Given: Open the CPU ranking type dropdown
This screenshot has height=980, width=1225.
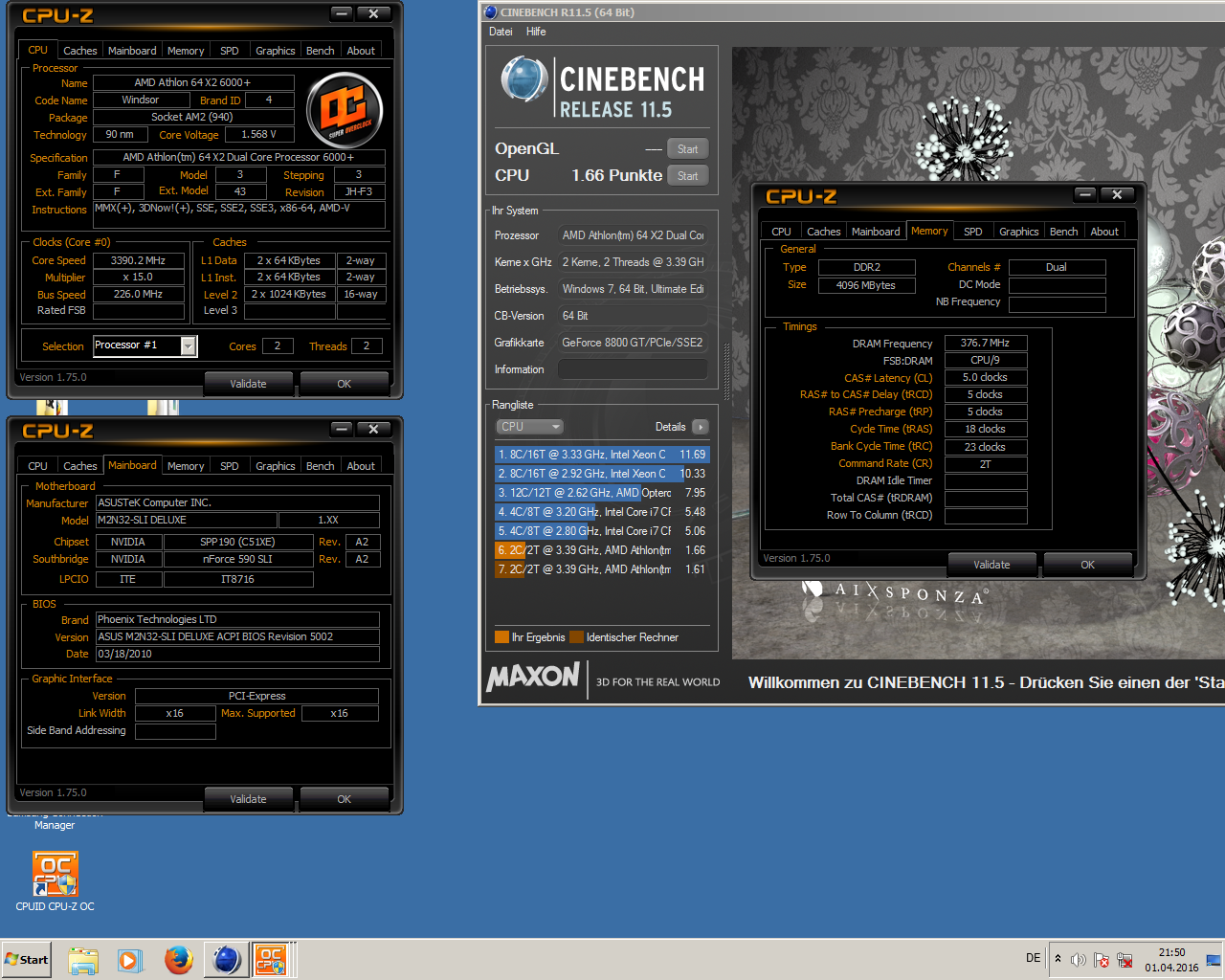Looking at the screenshot, I should 529,427.
